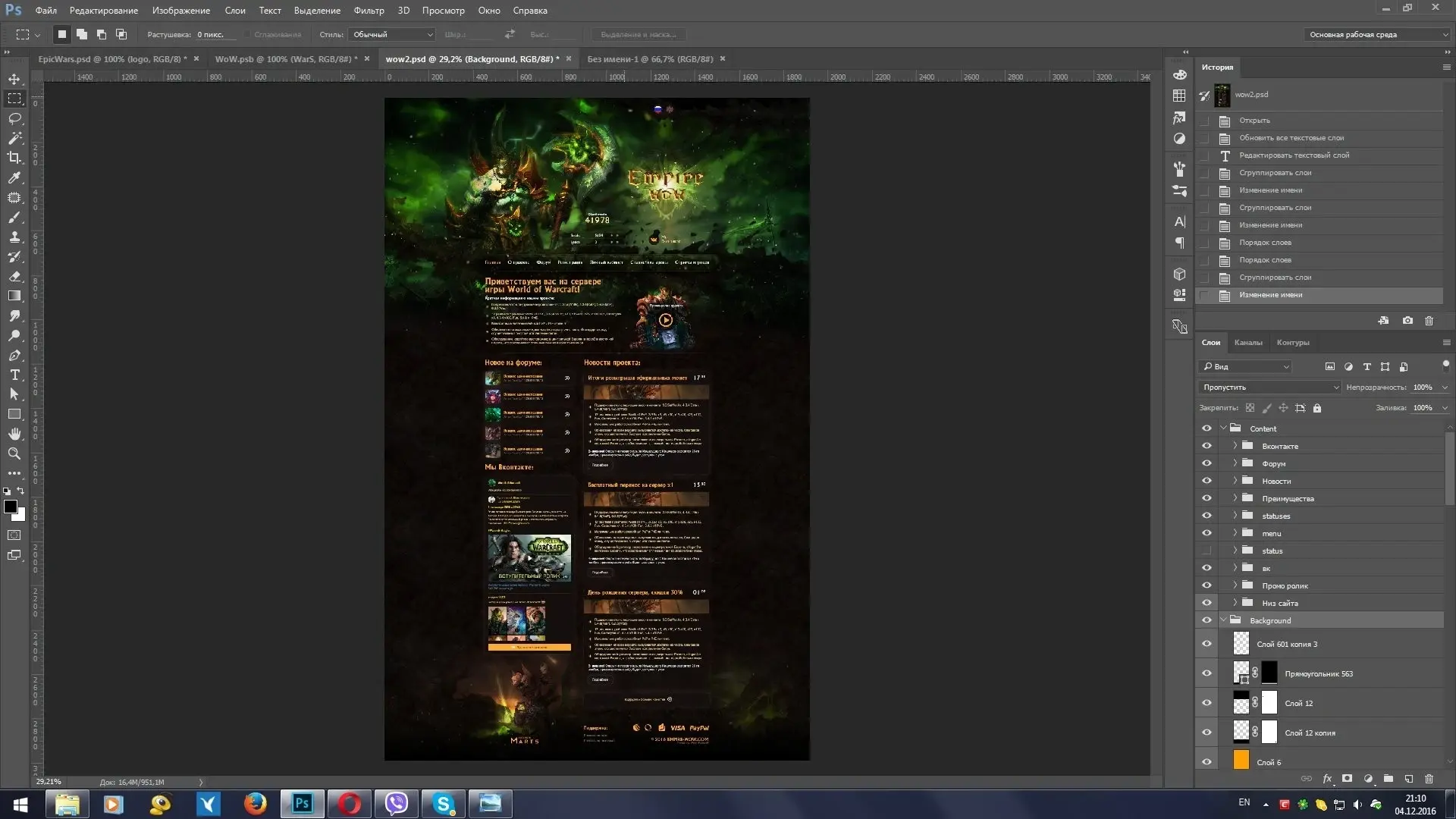Select the Brush tool

14,218
